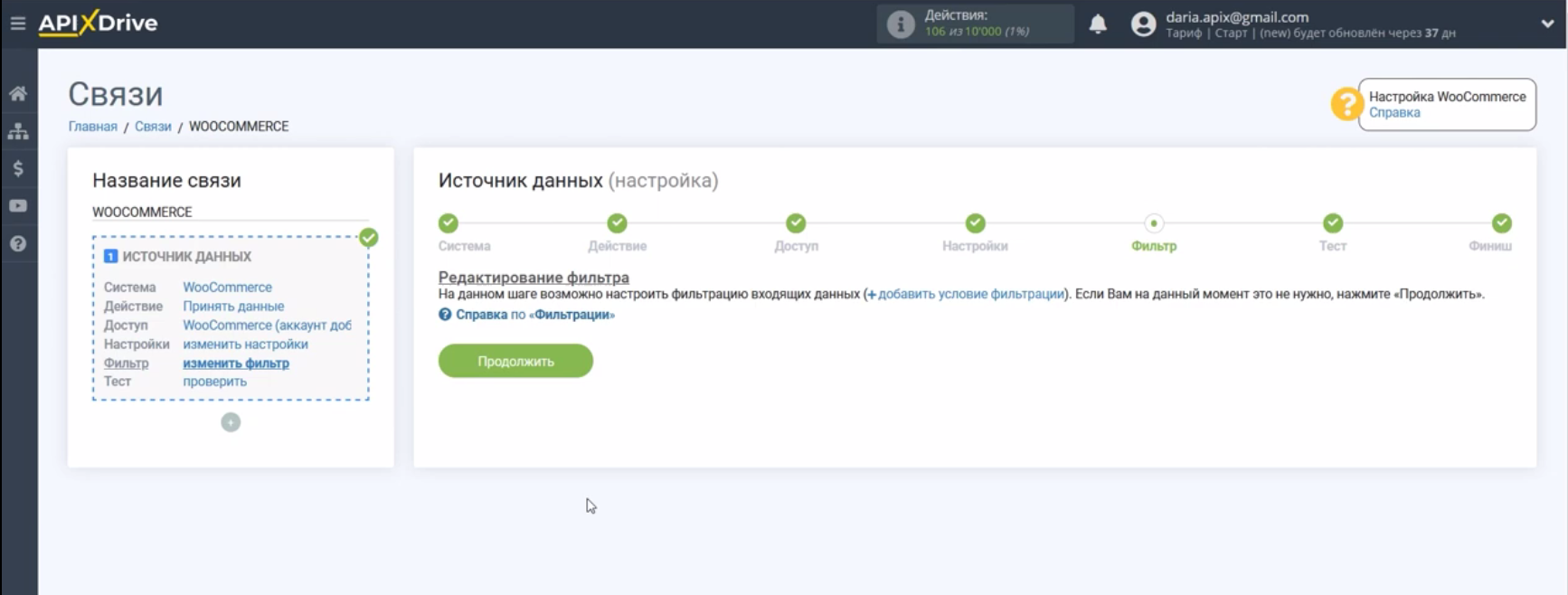The height and width of the screenshot is (595, 1568).
Task: Click the green check on source block
Action: point(369,238)
